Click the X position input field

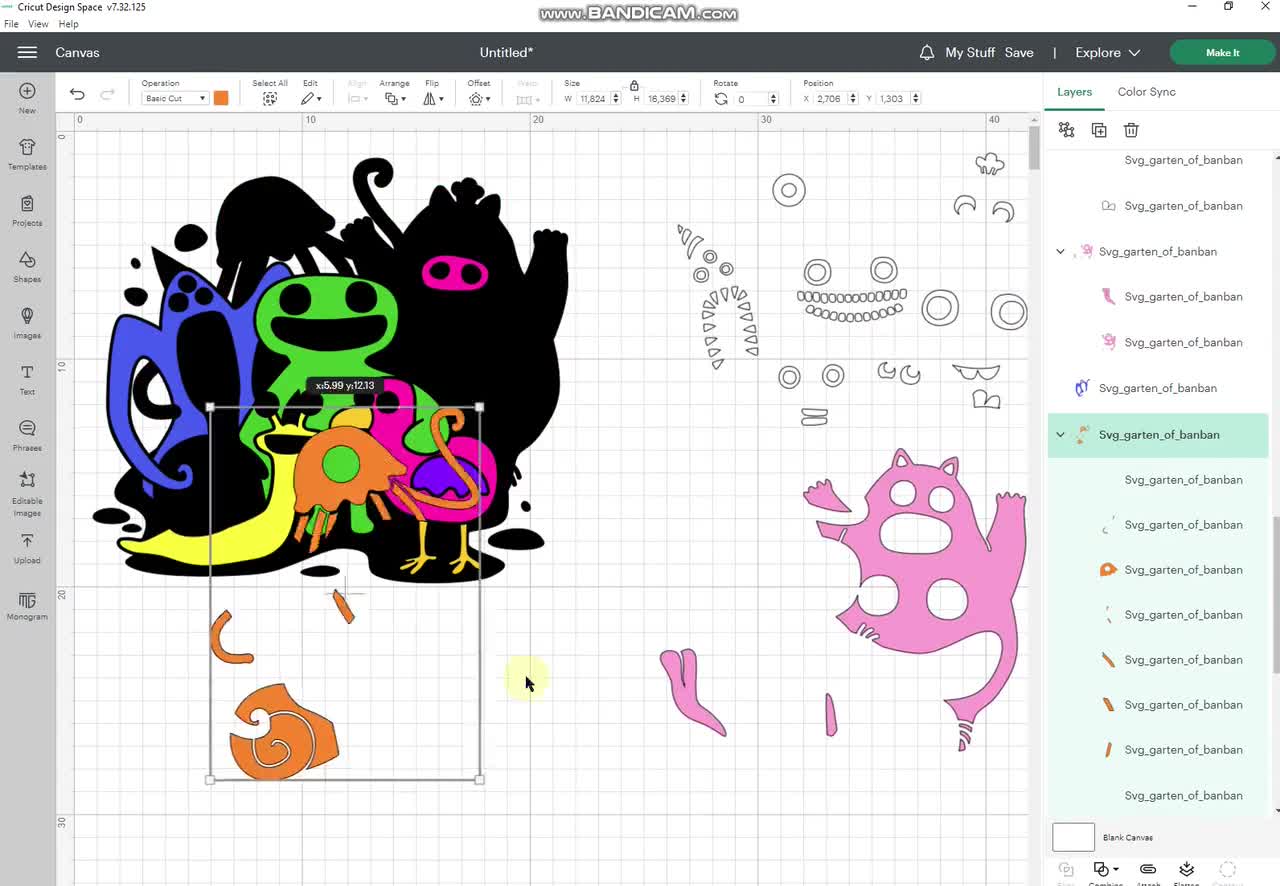click(x=829, y=99)
